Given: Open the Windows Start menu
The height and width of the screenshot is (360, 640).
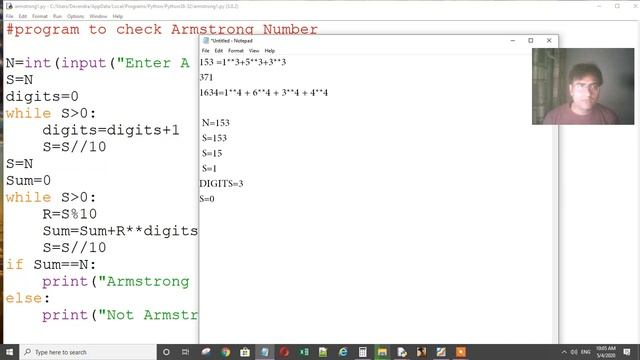Looking at the screenshot, I should coord(9,352).
